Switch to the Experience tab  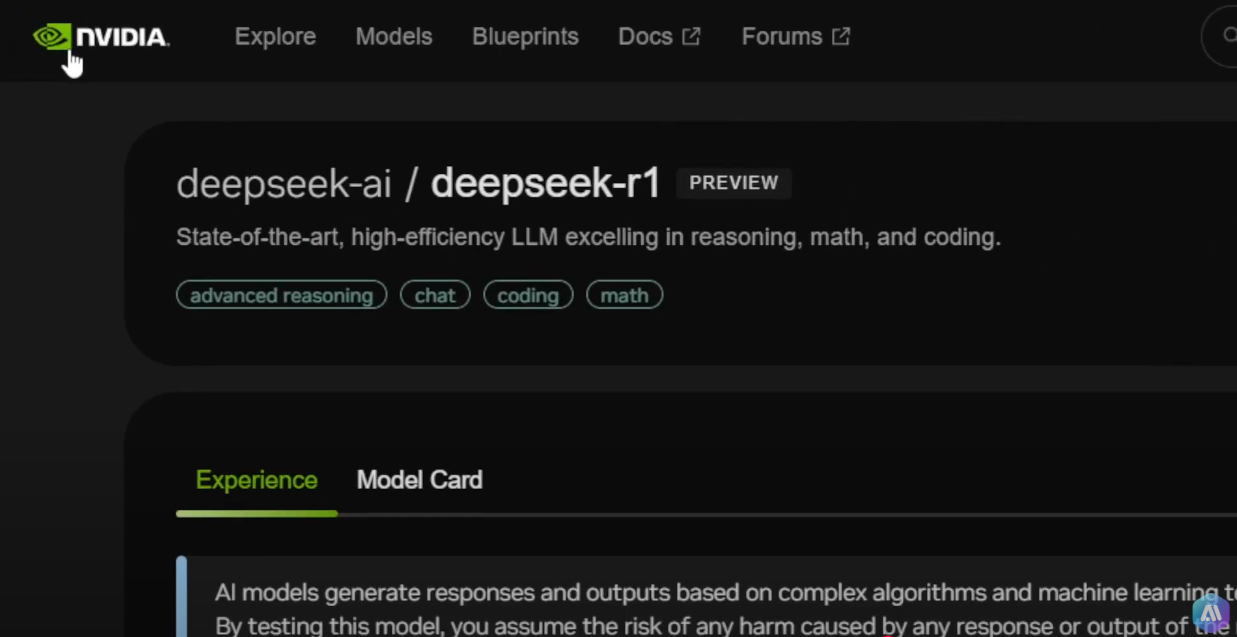tap(257, 480)
